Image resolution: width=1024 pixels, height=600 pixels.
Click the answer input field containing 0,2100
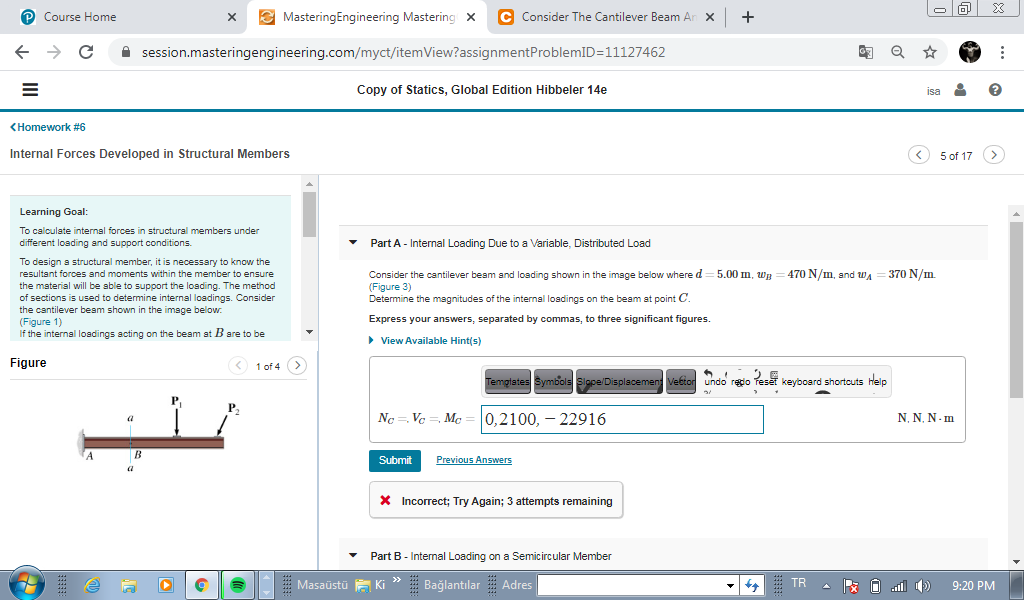click(620, 419)
